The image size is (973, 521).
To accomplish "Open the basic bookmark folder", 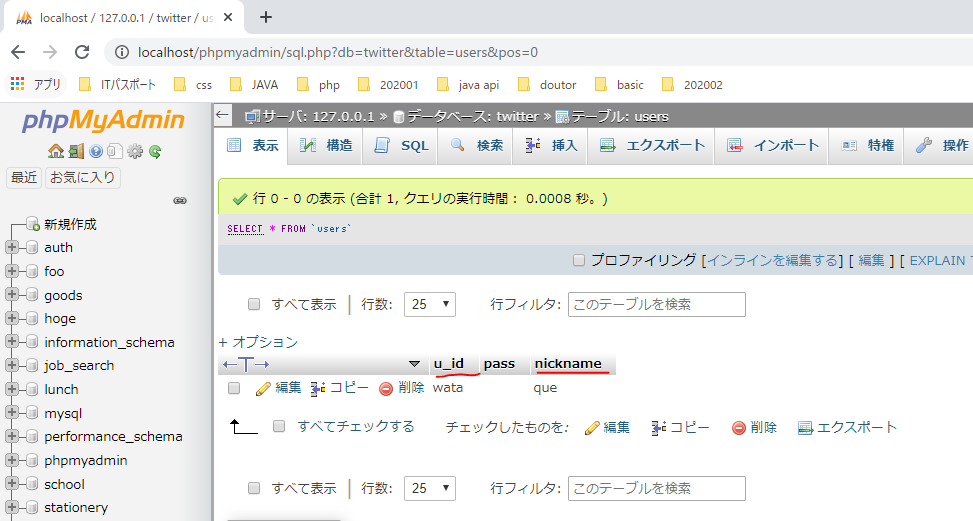I will click(619, 84).
